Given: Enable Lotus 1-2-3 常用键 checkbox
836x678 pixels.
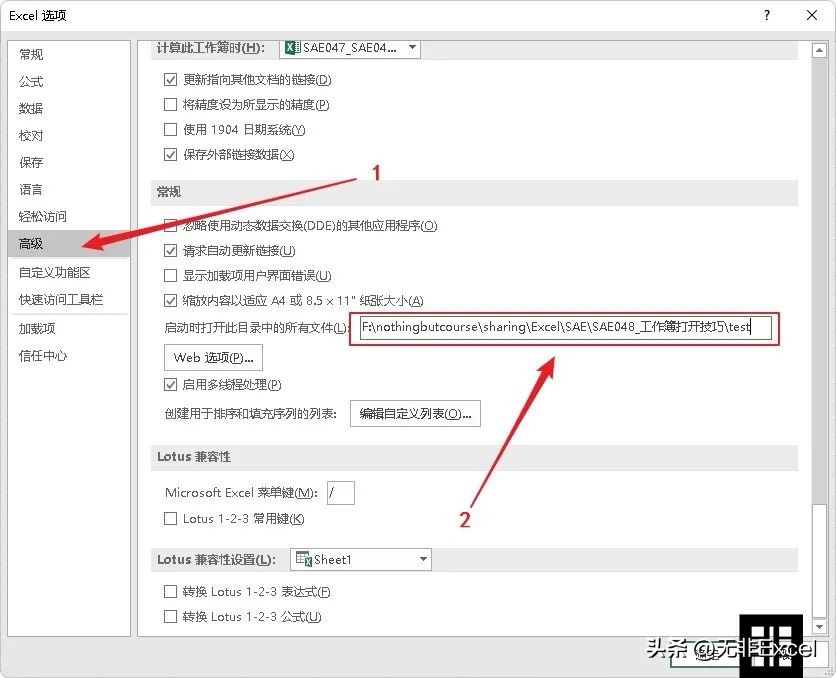Looking at the screenshot, I should [170, 519].
